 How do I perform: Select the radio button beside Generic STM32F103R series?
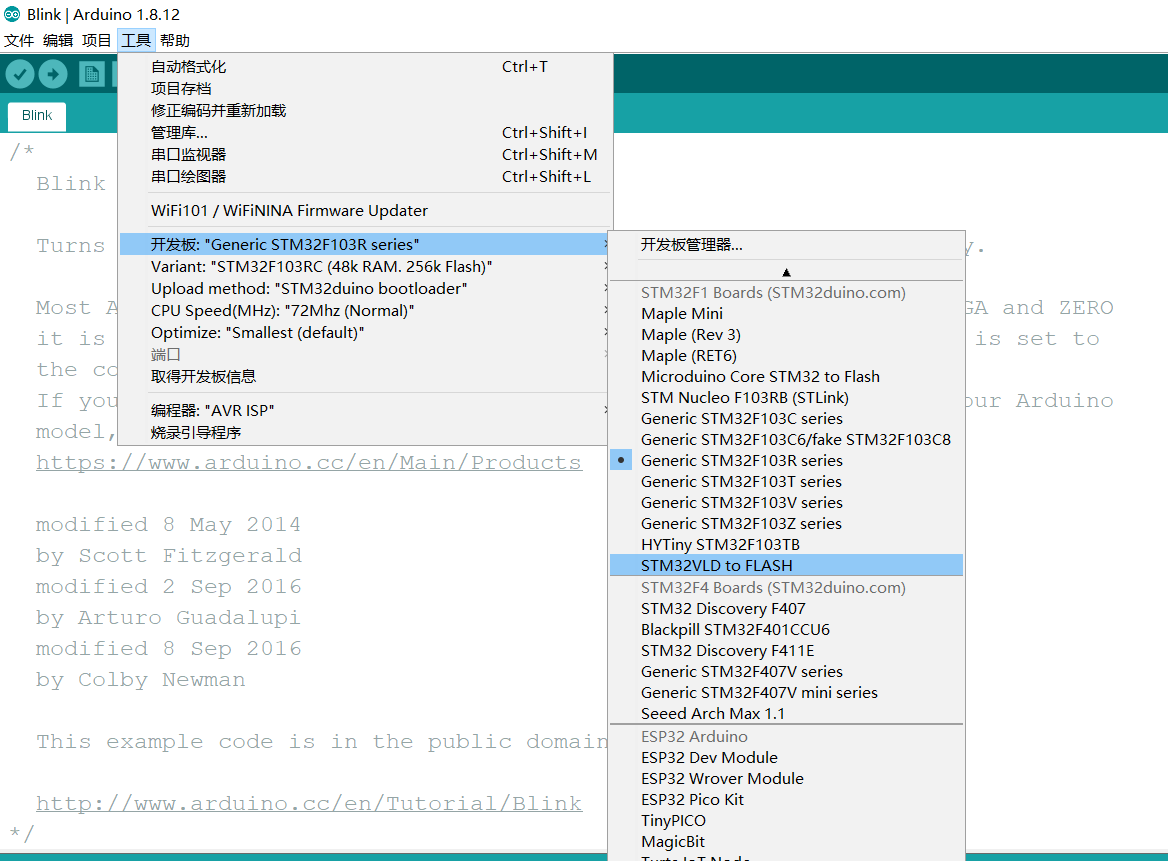tap(621, 459)
